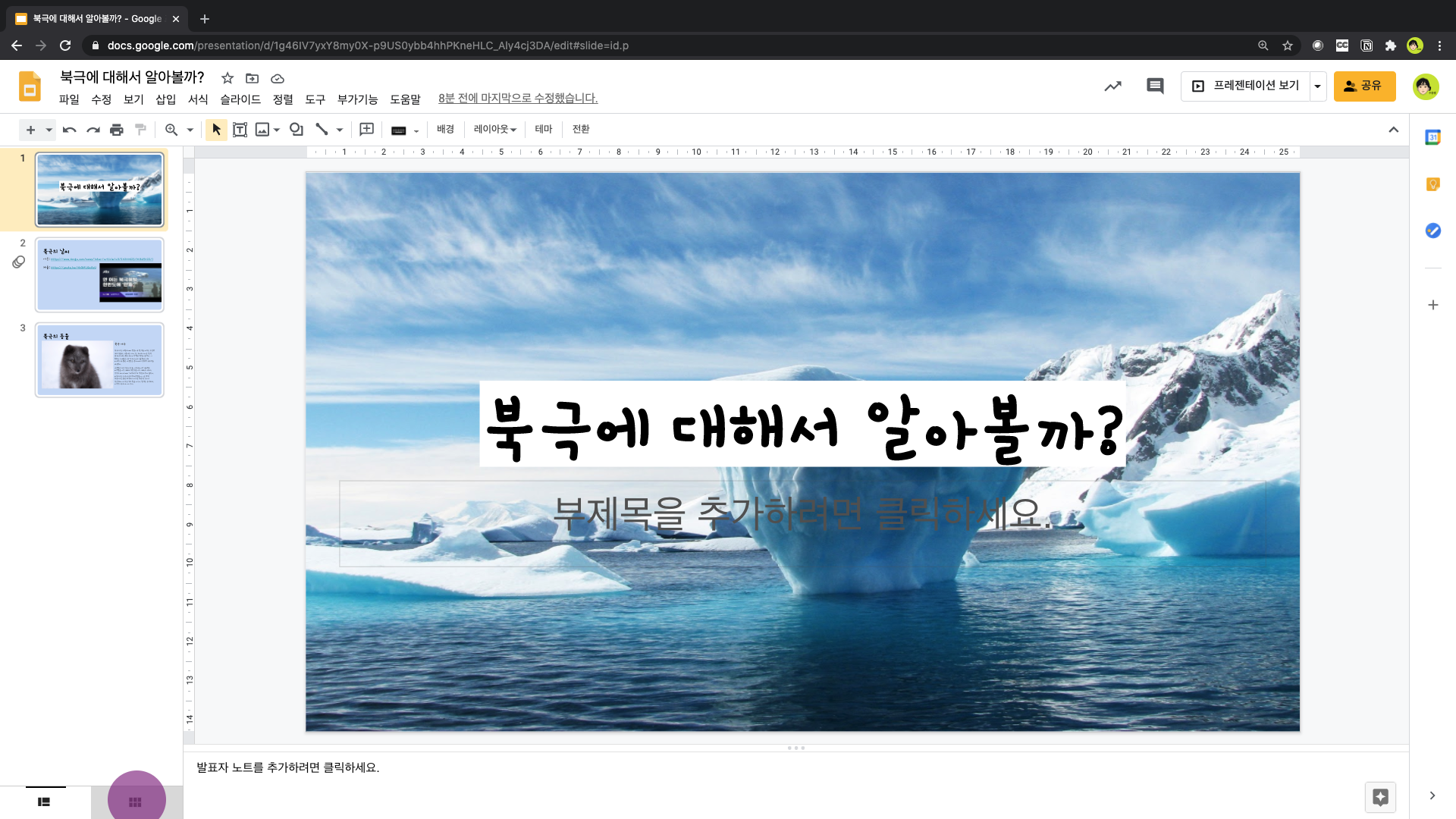Open the last edited history link
Screen dimensions: 1456x819
[x=518, y=99]
